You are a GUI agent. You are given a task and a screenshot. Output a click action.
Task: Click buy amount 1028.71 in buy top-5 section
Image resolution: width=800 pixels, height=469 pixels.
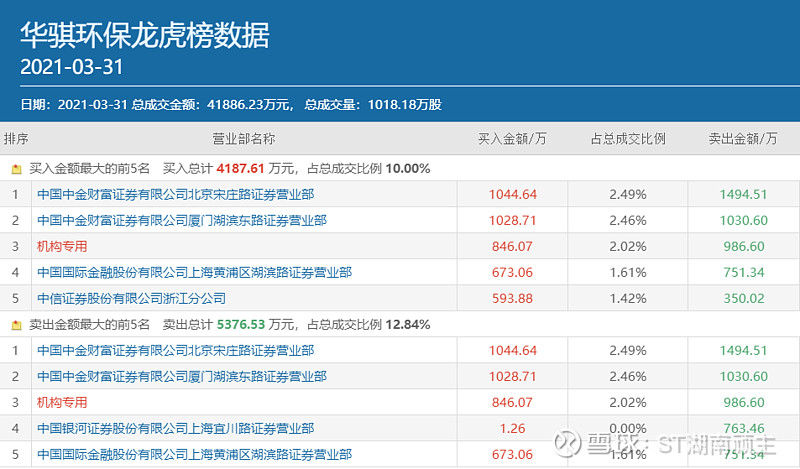click(x=512, y=220)
